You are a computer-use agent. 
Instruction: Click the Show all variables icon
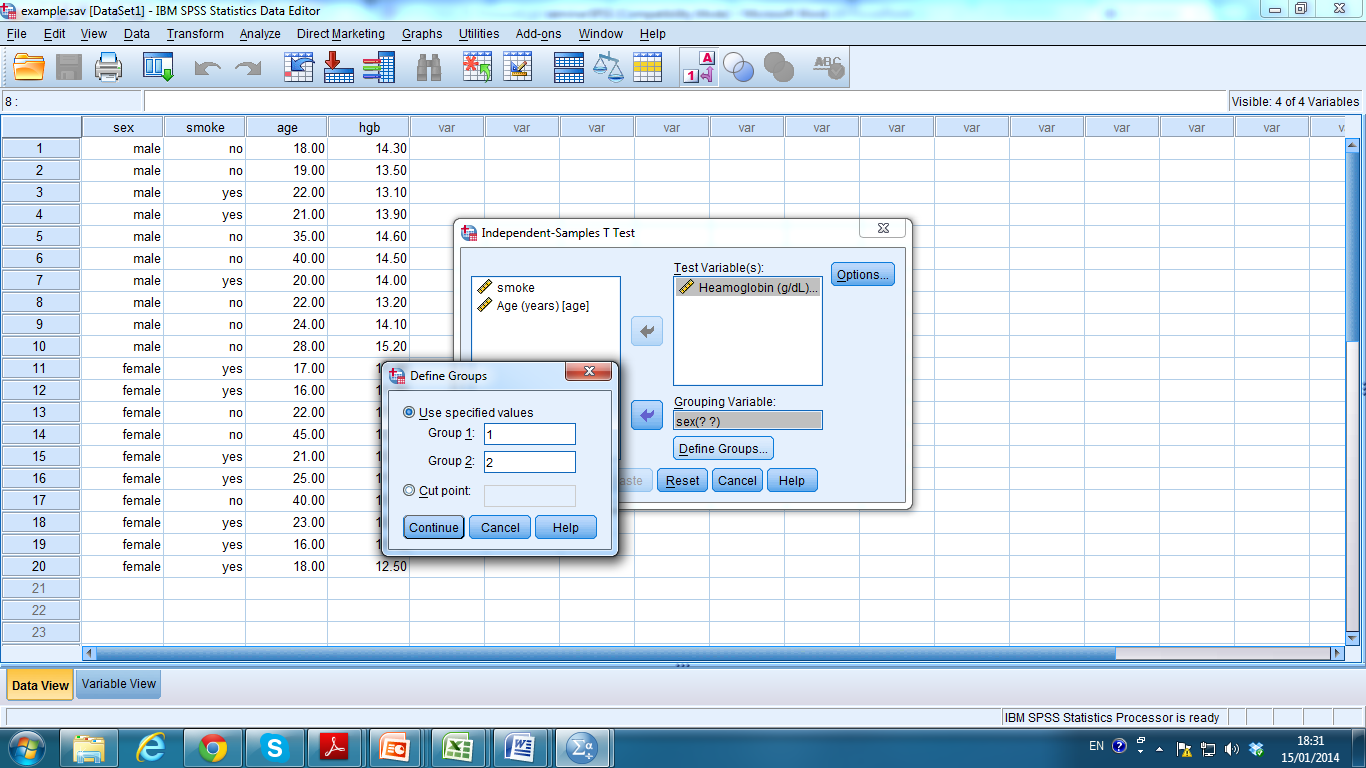click(x=778, y=68)
